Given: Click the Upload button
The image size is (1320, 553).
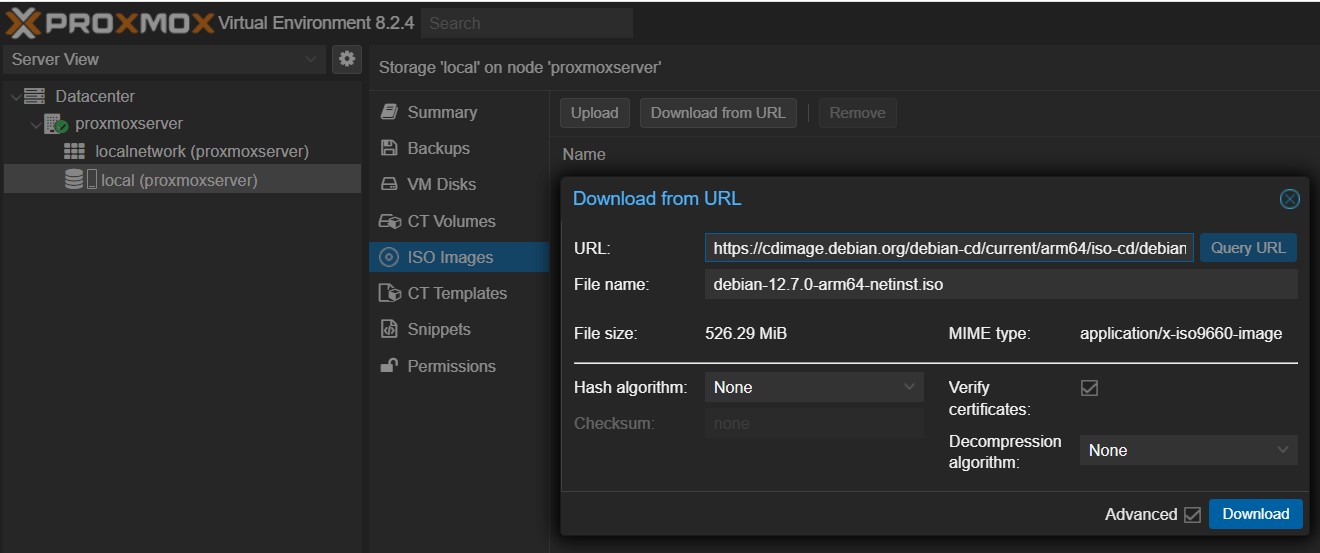Looking at the screenshot, I should [594, 113].
